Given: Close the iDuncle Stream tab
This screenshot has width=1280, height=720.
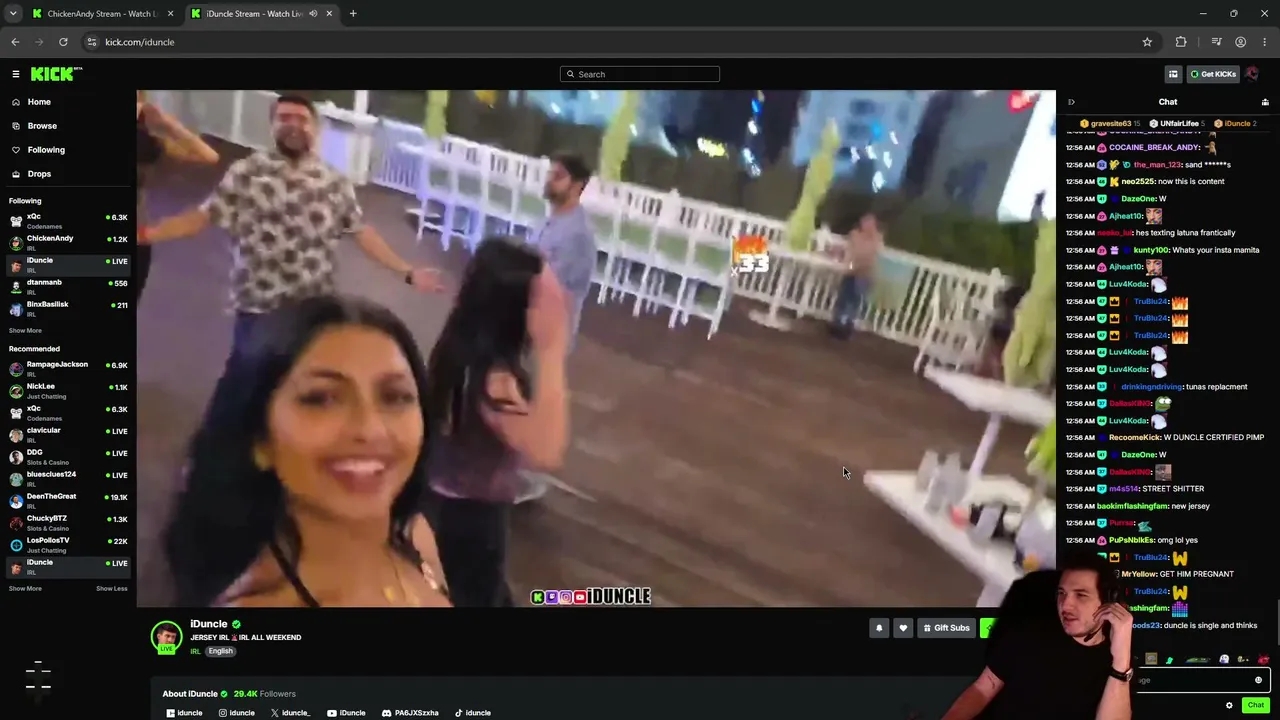Looking at the screenshot, I should pyautogui.click(x=329, y=14).
